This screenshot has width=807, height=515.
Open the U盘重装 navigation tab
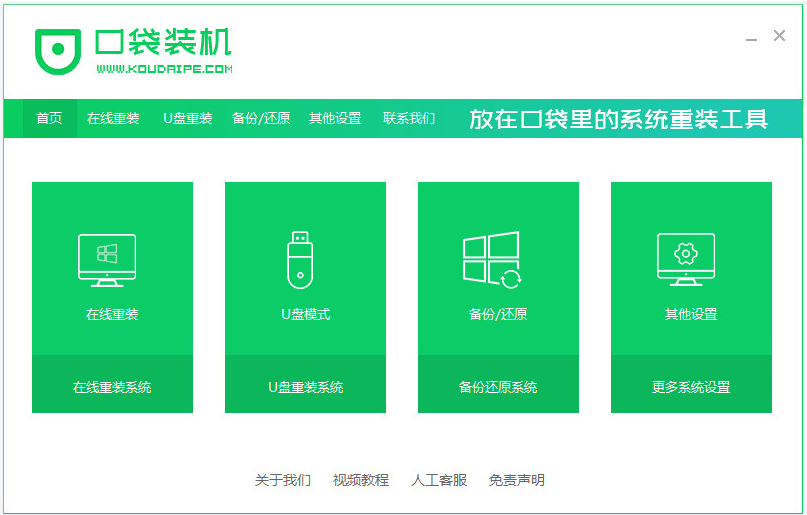(x=188, y=118)
